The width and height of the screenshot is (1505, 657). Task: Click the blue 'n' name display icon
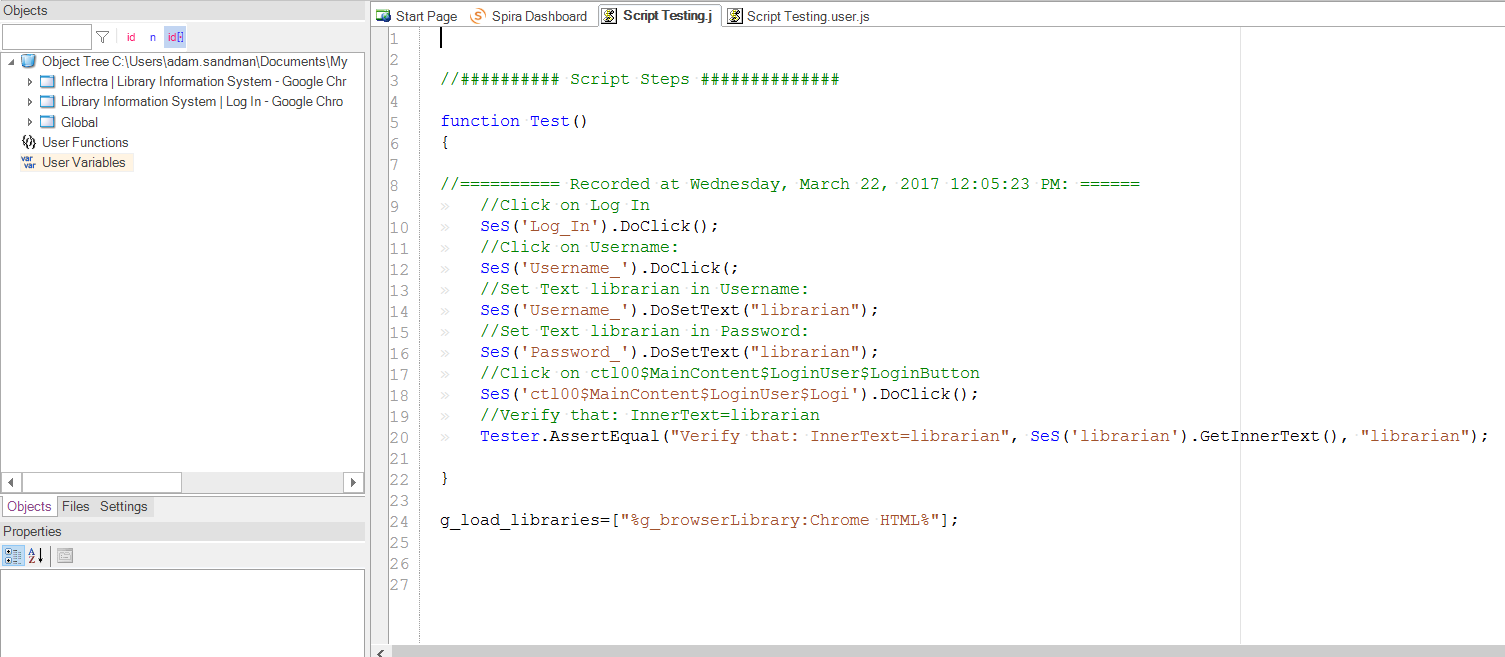(153, 37)
